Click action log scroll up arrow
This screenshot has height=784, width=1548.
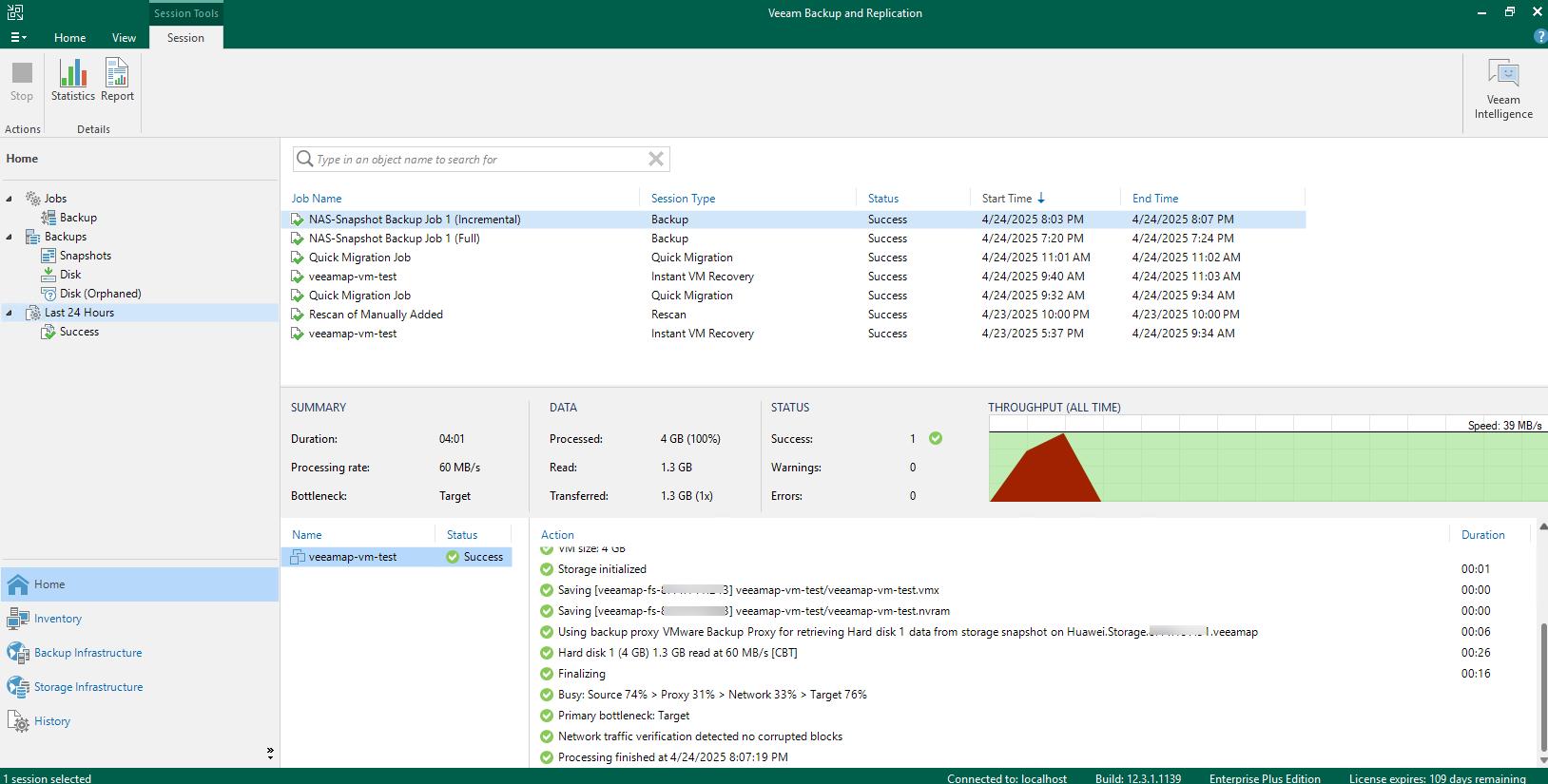coord(1542,526)
